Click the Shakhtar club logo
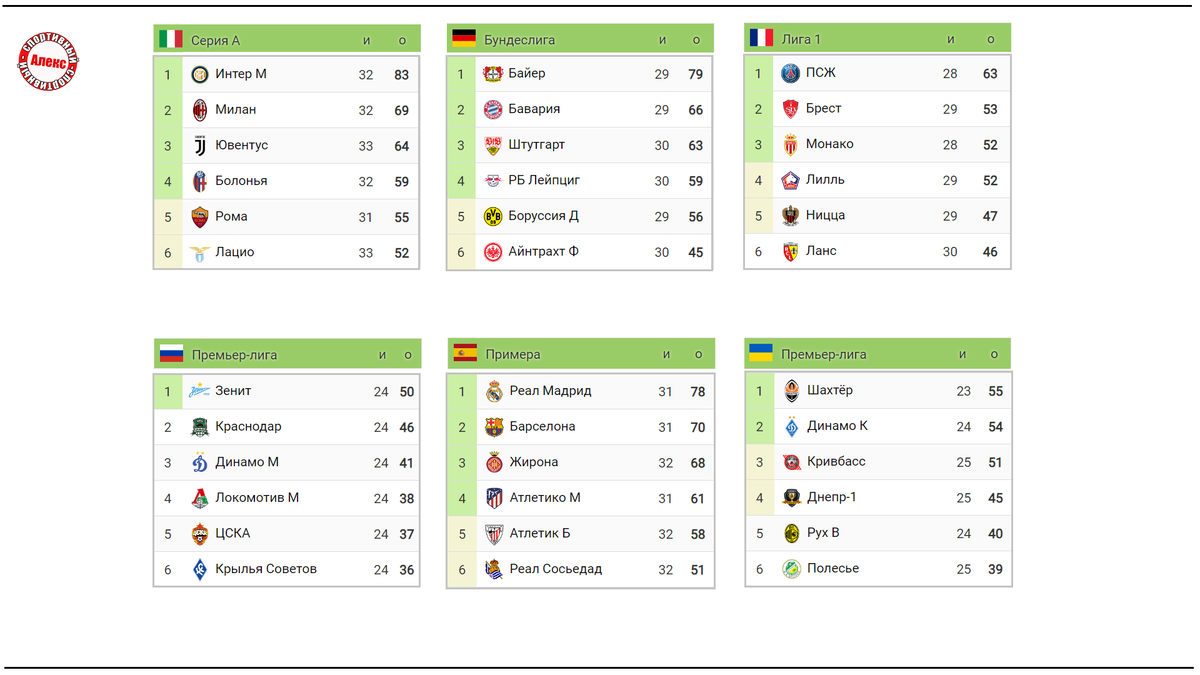The height and width of the screenshot is (675, 1200). pyautogui.click(x=792, y=391)
